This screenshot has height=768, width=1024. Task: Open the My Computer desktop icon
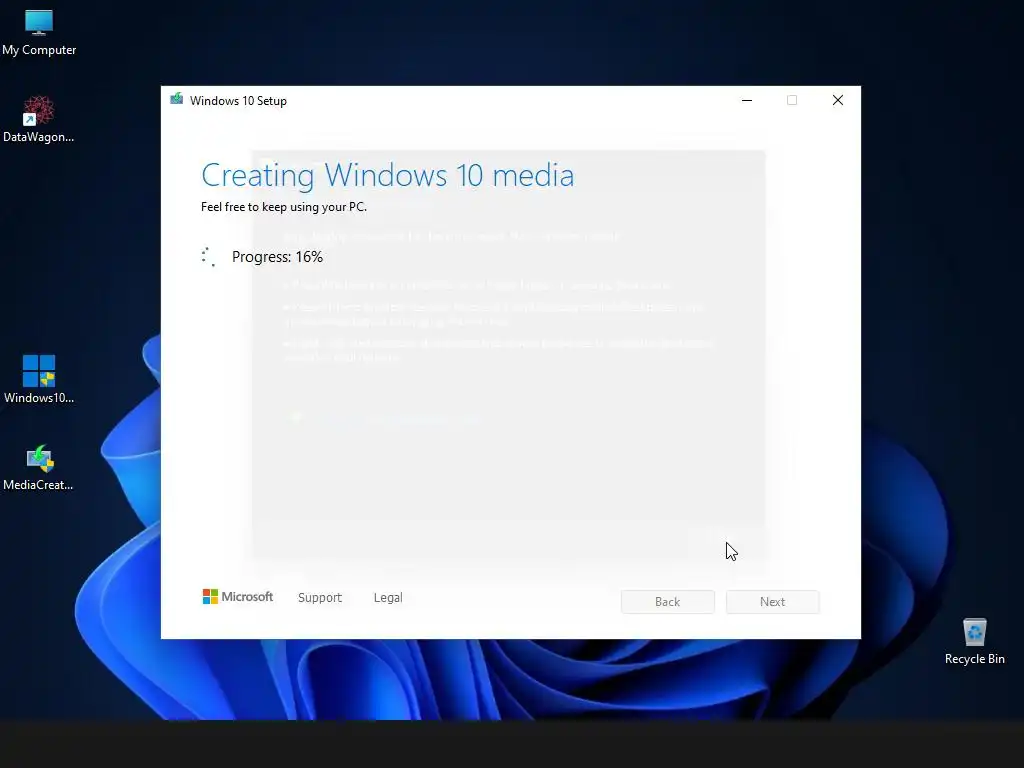click(x=39, y=33)
